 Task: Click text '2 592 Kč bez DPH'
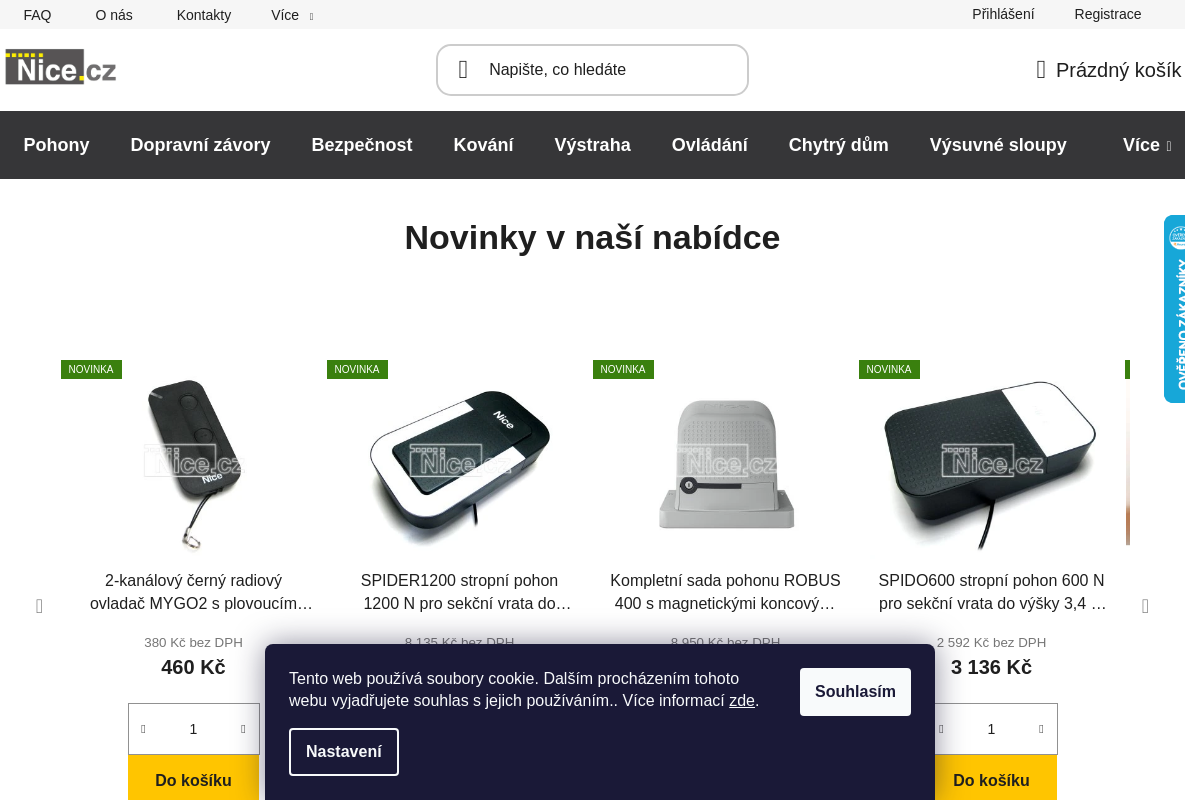(991, 642)
